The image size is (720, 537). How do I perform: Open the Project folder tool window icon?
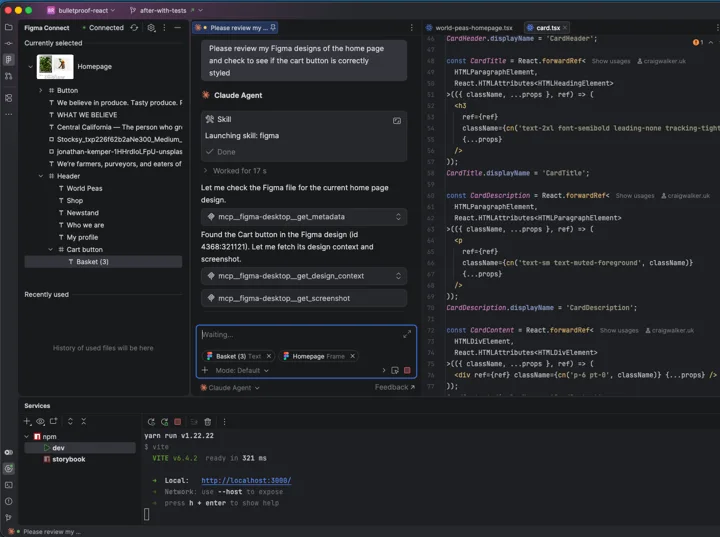(x=9, y=28)
